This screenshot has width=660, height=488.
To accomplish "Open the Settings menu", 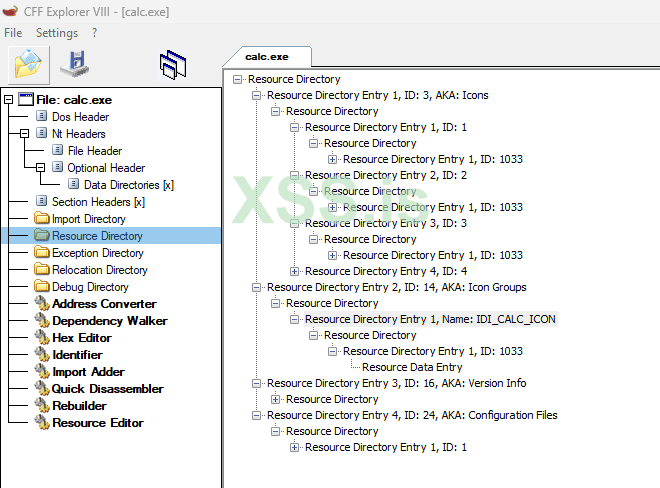I will pyautogui.click(x=57, y=33).
